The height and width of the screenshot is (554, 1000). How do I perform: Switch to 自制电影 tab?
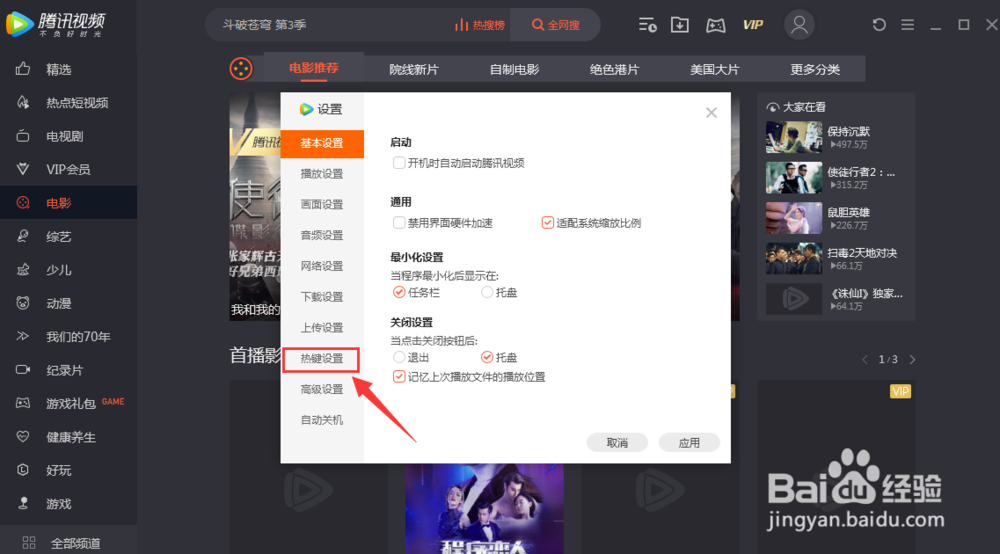514,69
